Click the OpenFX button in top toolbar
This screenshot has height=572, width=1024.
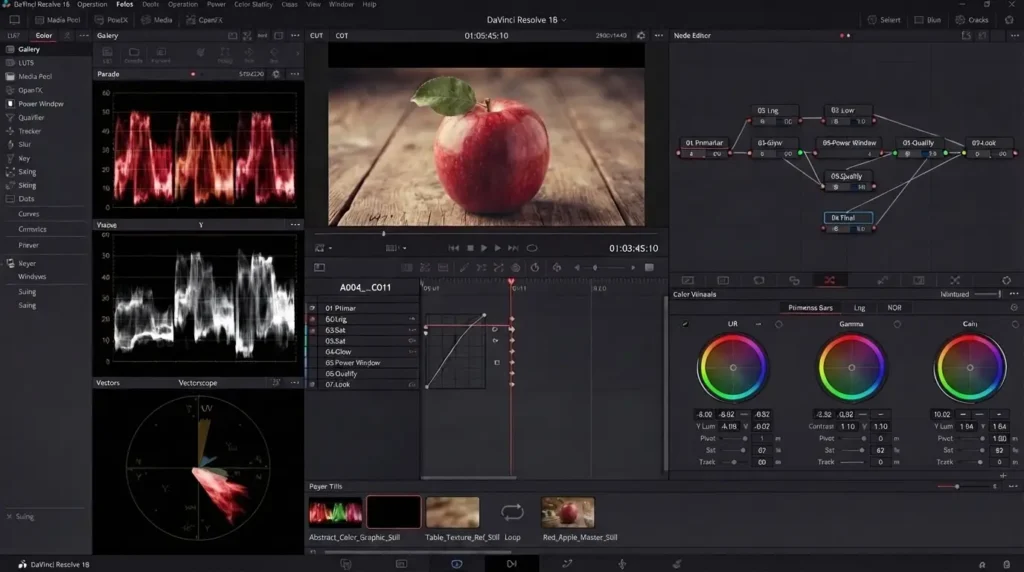point(204,20)
